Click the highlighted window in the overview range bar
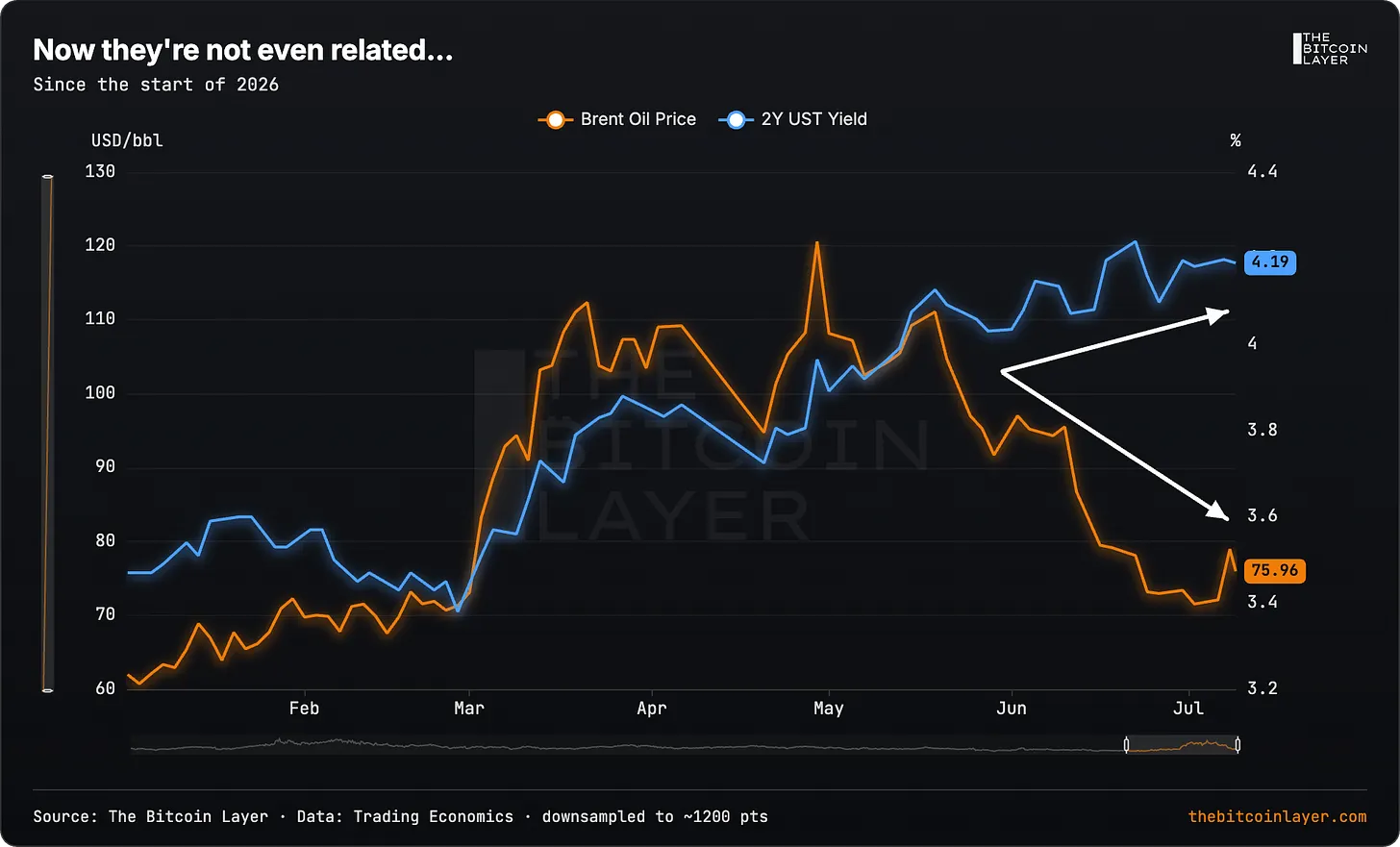The width and height of the screenshot is (1400, 847). point(1182,745)
